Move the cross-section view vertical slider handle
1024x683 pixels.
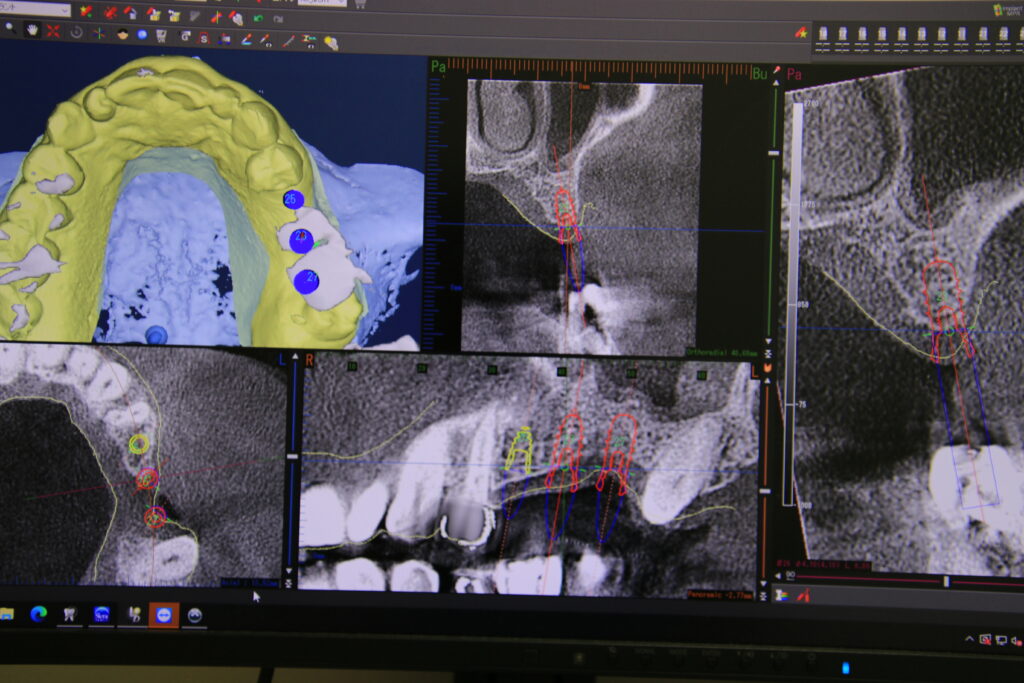pos(774,153)
